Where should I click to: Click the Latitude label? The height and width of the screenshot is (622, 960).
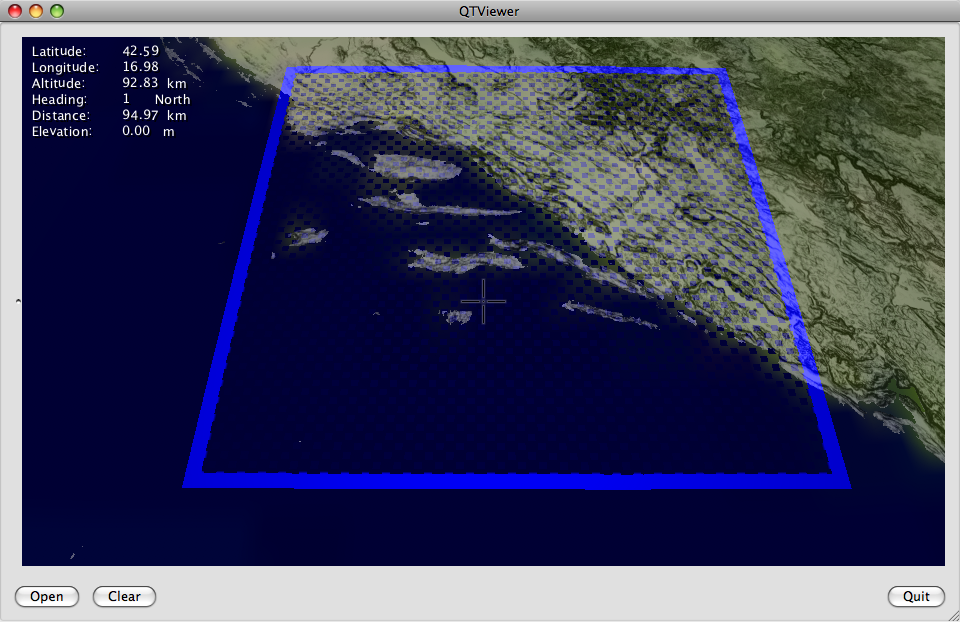59,51
